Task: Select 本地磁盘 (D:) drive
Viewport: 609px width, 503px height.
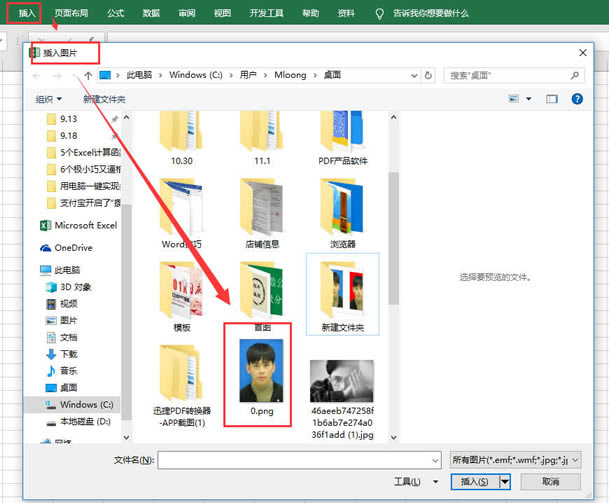Action: 83,421
